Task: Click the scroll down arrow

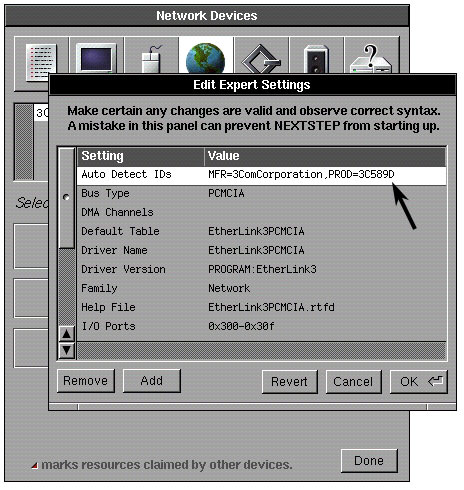Action: coord(67,350)
